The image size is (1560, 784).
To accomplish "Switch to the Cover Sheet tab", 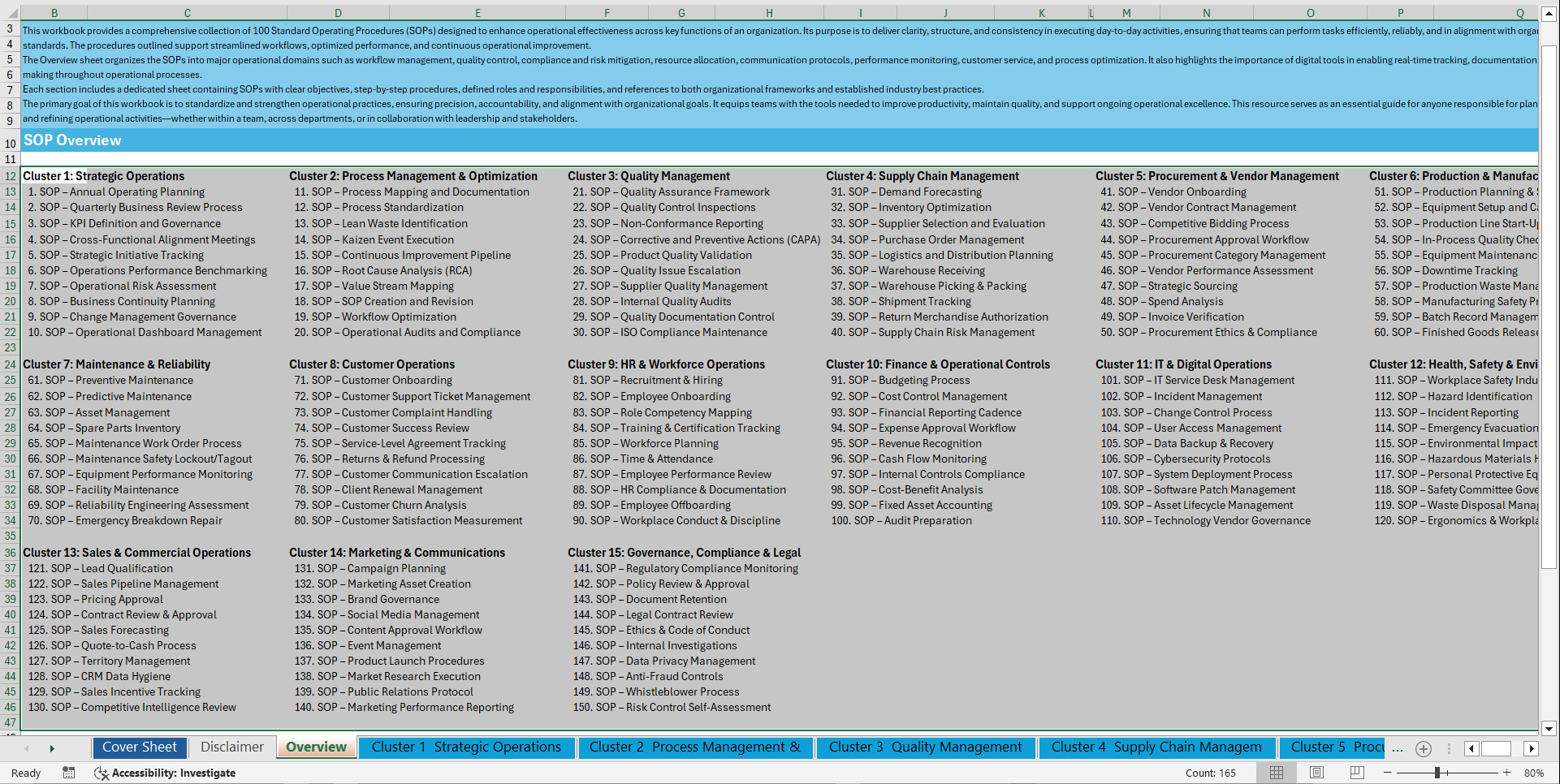I will (x=139, y=747).
